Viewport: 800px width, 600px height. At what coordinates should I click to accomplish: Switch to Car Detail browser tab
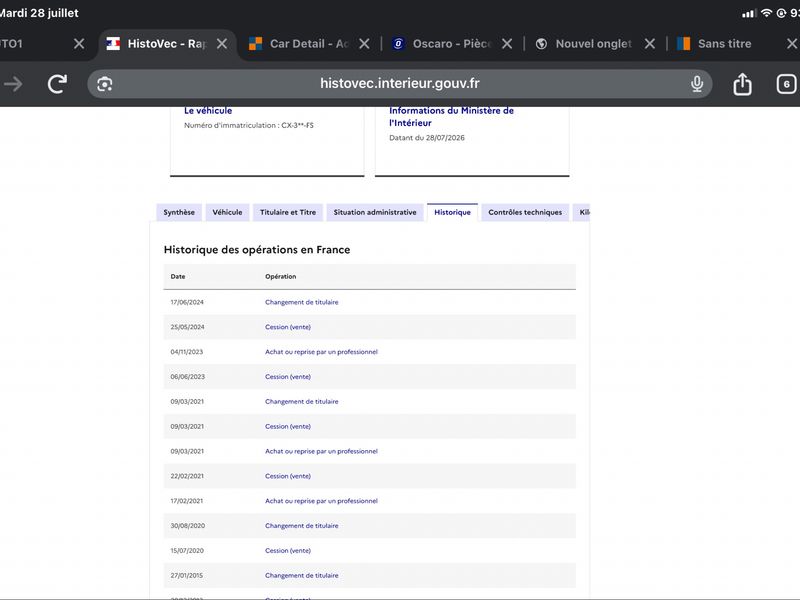coord(309,44)
